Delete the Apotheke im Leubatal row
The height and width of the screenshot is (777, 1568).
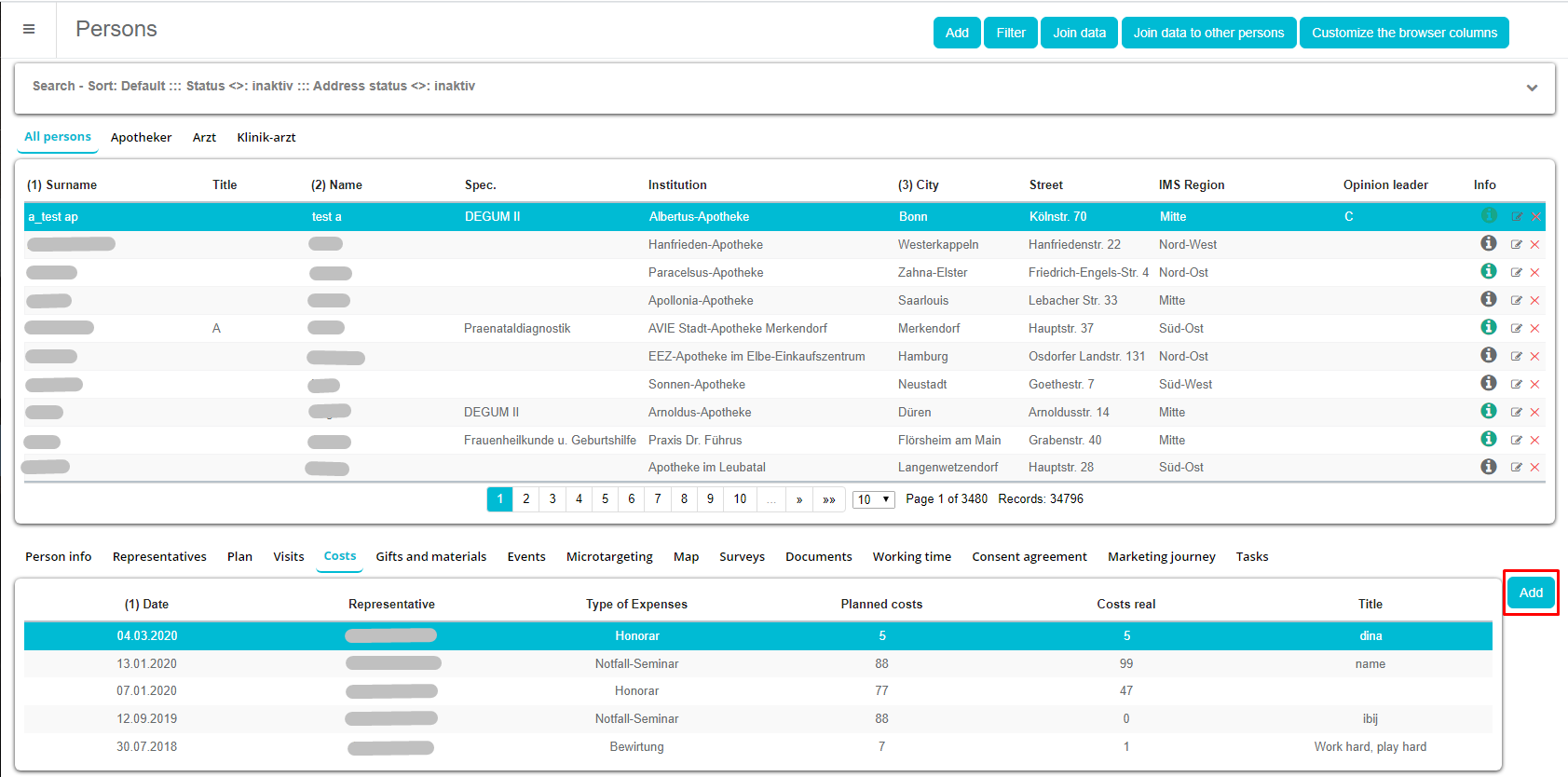[x=1534, y=468]
